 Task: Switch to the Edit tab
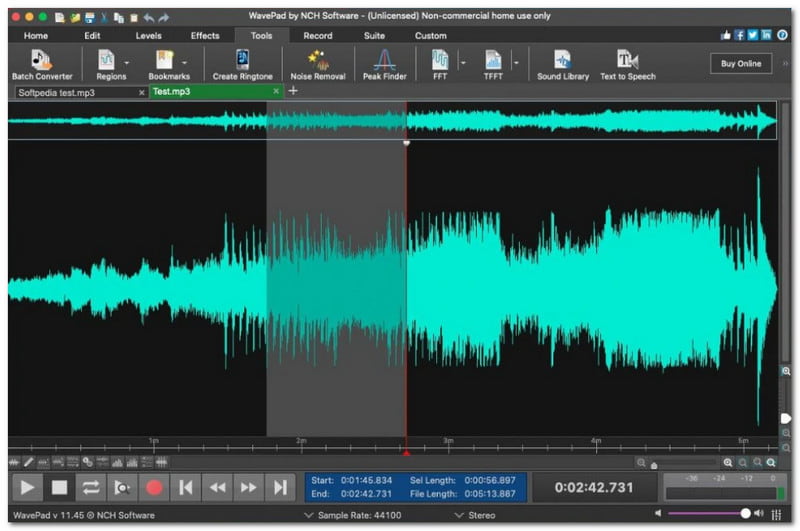(x=92, y=36)
